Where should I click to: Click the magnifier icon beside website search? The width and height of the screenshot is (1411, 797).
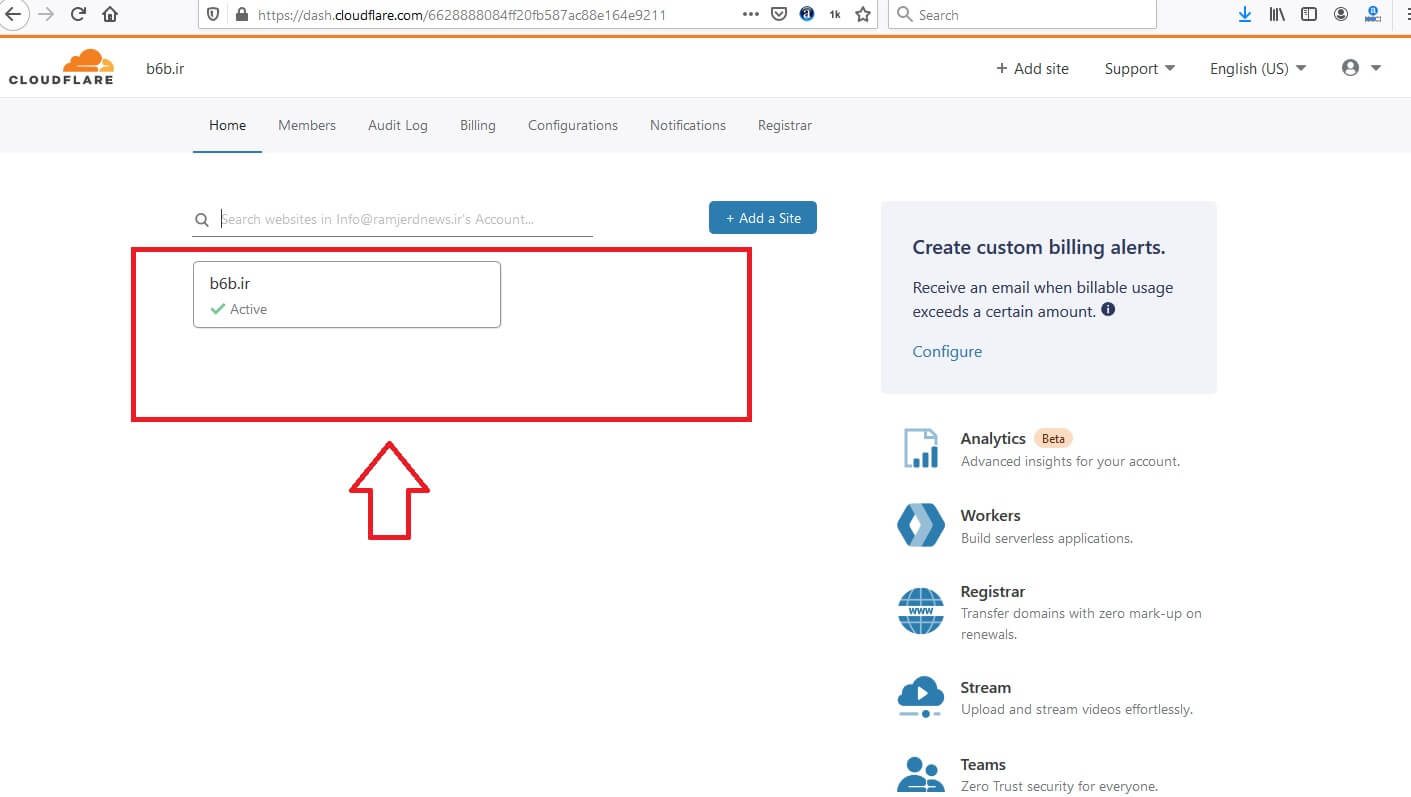click(202, 220)
